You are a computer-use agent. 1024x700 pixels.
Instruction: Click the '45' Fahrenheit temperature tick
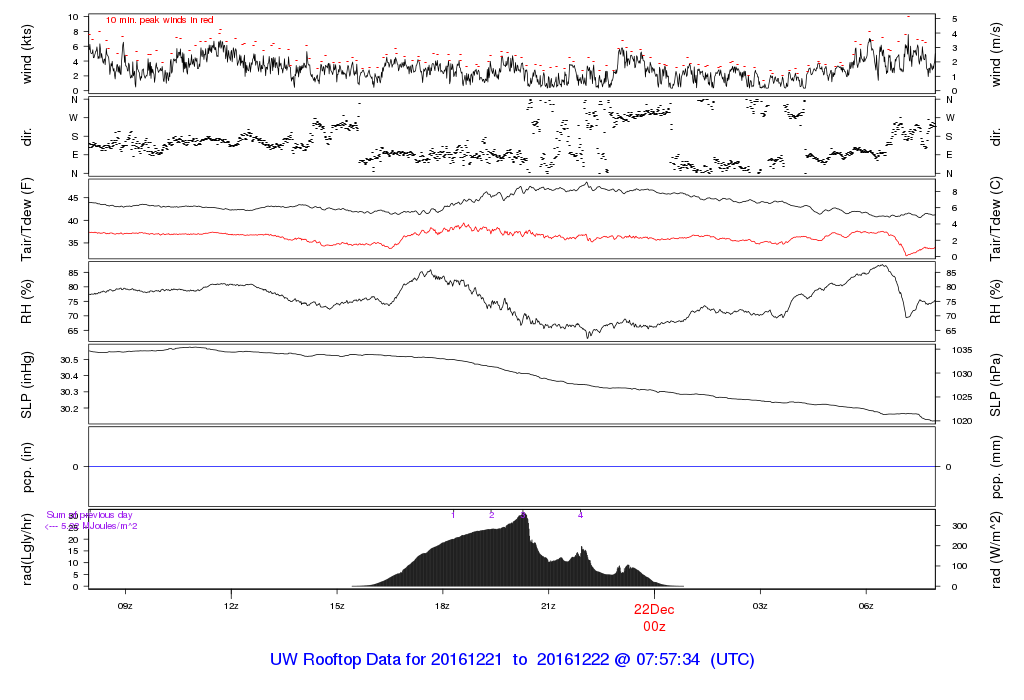click(x=73, y=199)
